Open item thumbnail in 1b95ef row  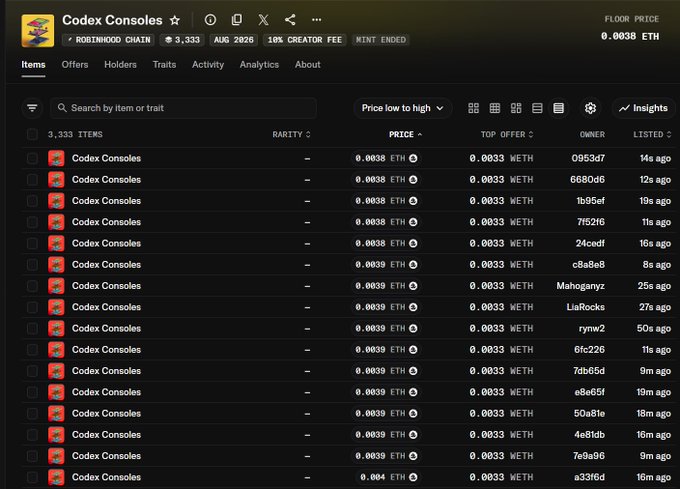click(56, 201)
